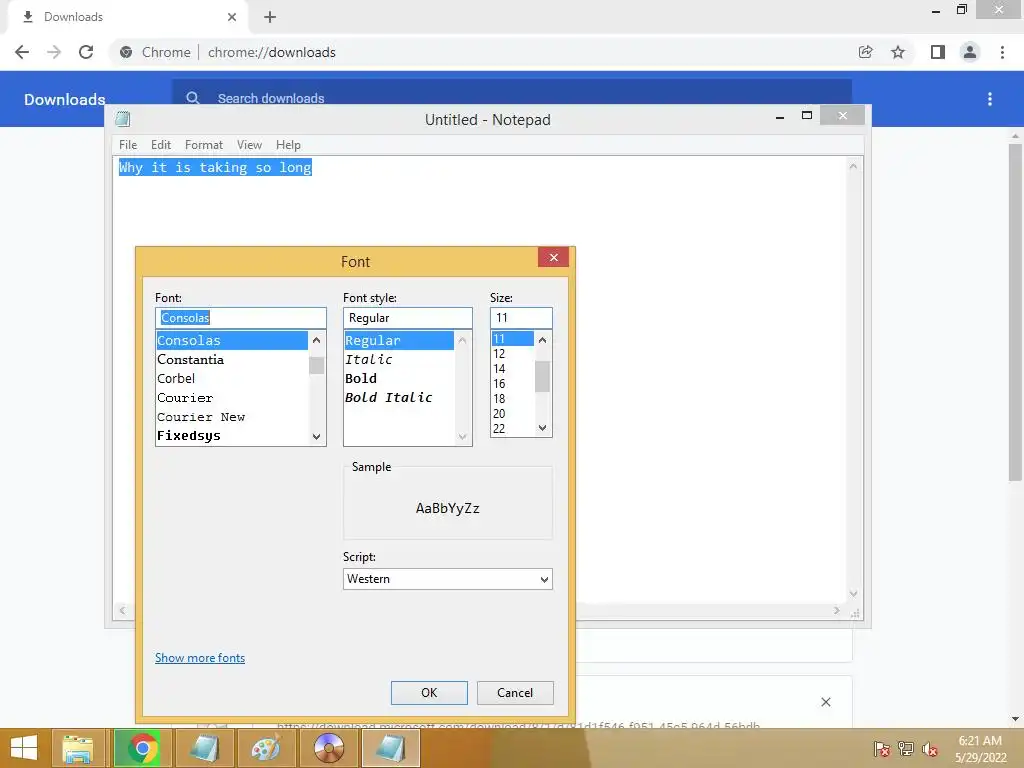The image size is (1024, 768).
Task: Choose Constantia font
Action: [x=232, y=360]
